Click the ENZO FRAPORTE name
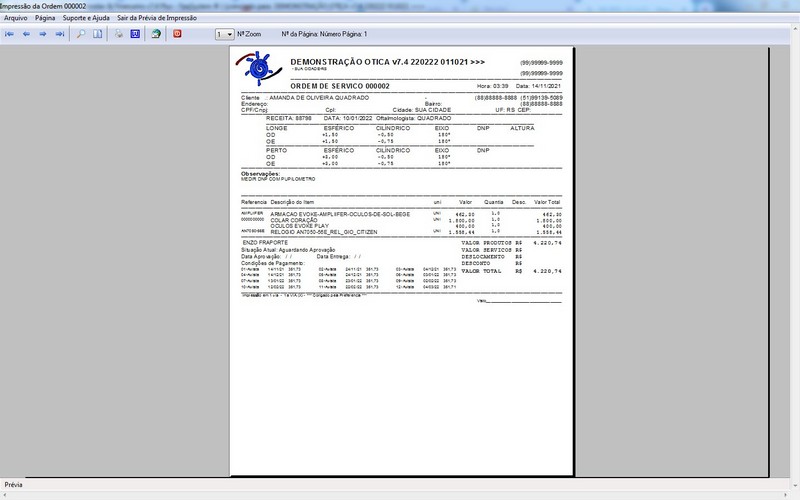Viewport: 800px width, 500px height. pos(265,243)
